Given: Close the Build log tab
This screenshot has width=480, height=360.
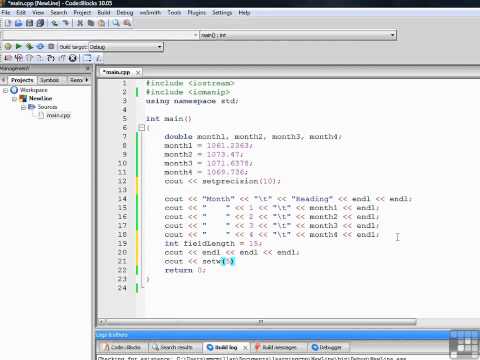Looking at the screenshot, I should (245, 348).
